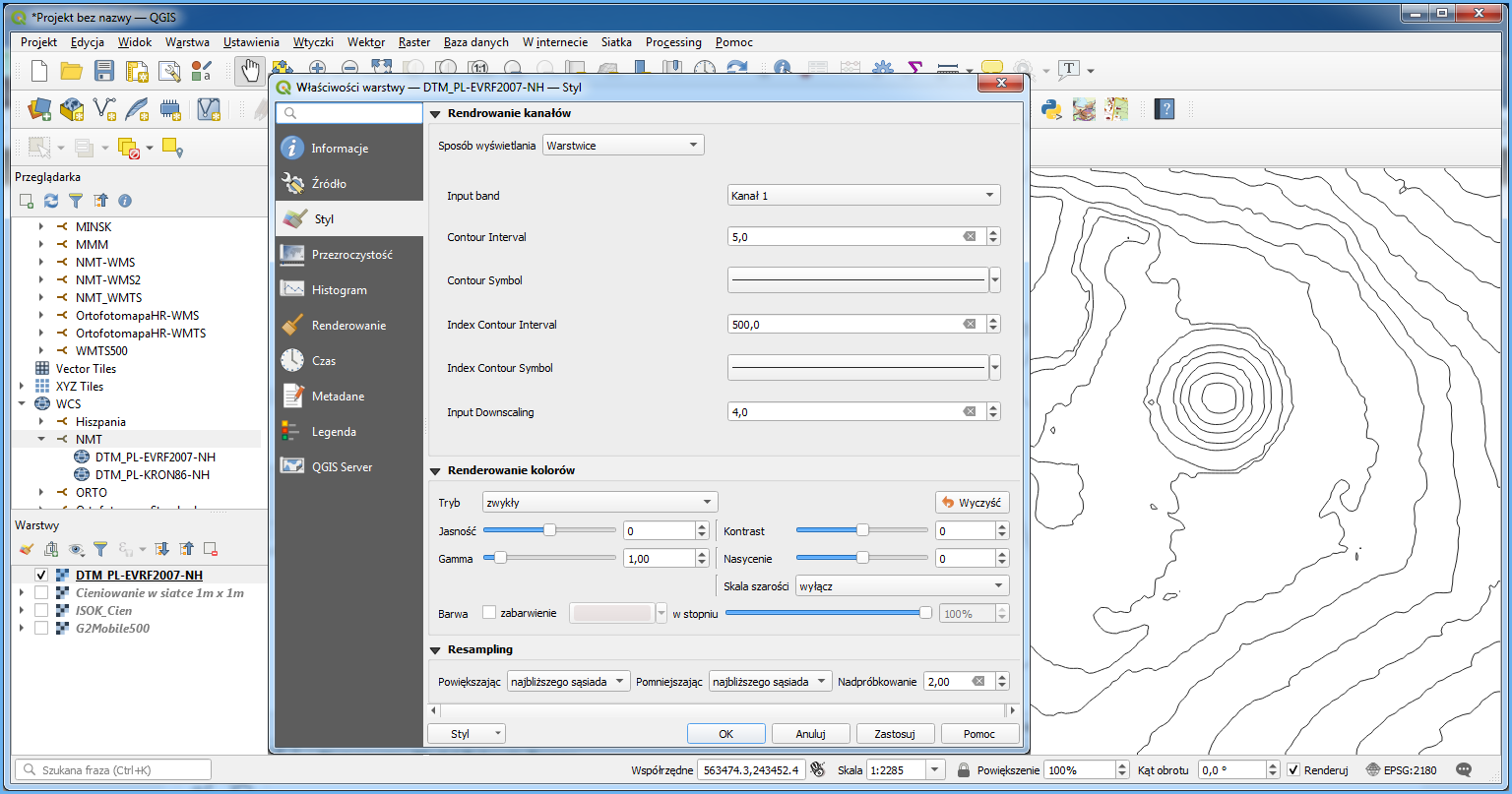
Task: Select the Pan Map hand tool
Action: pos(251,71)
